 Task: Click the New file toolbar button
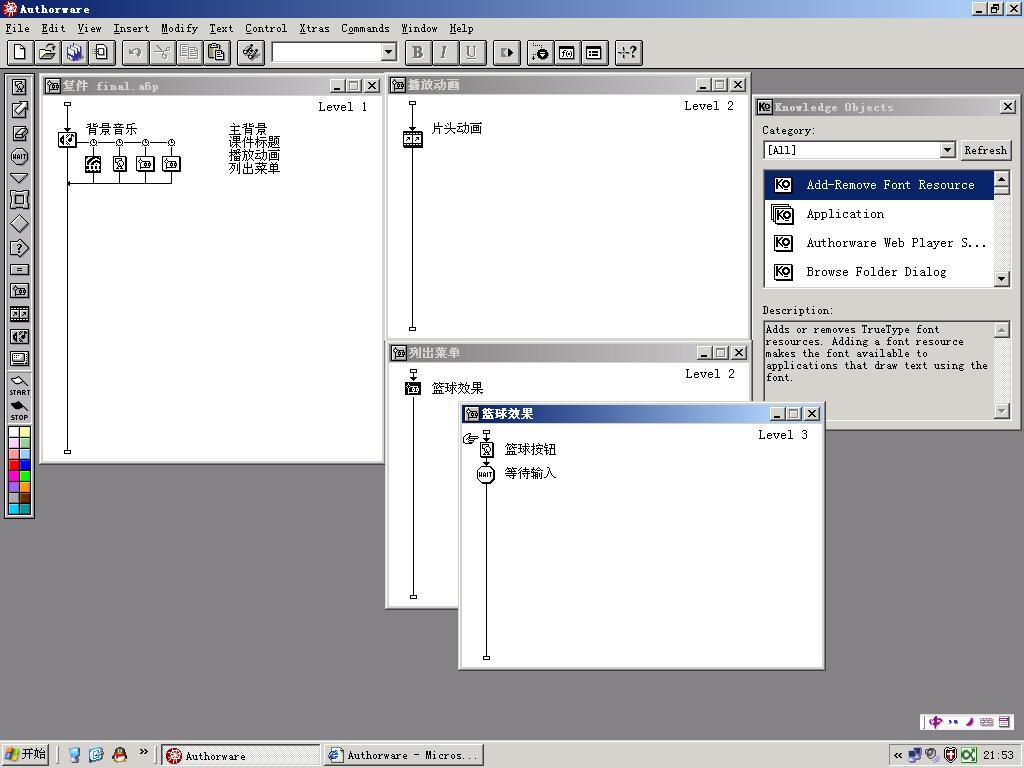tap(20, 52)
